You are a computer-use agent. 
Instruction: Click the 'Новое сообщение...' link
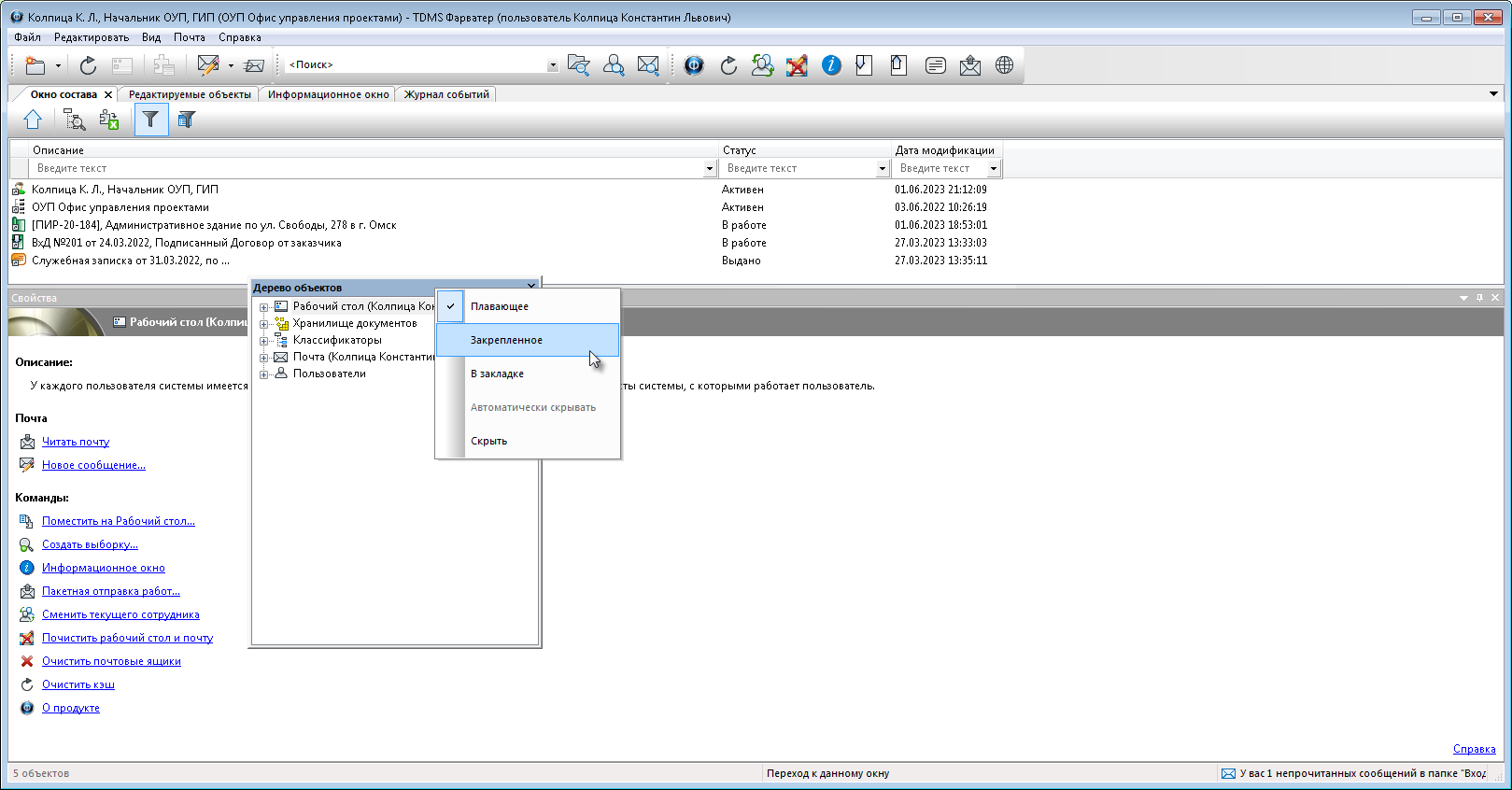click(93, 465)
